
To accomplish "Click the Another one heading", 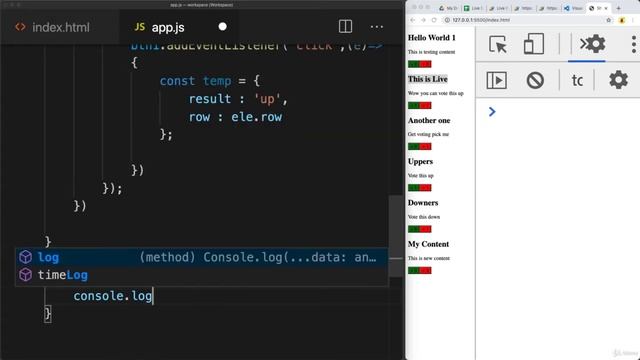I will [x=429, y=120].
